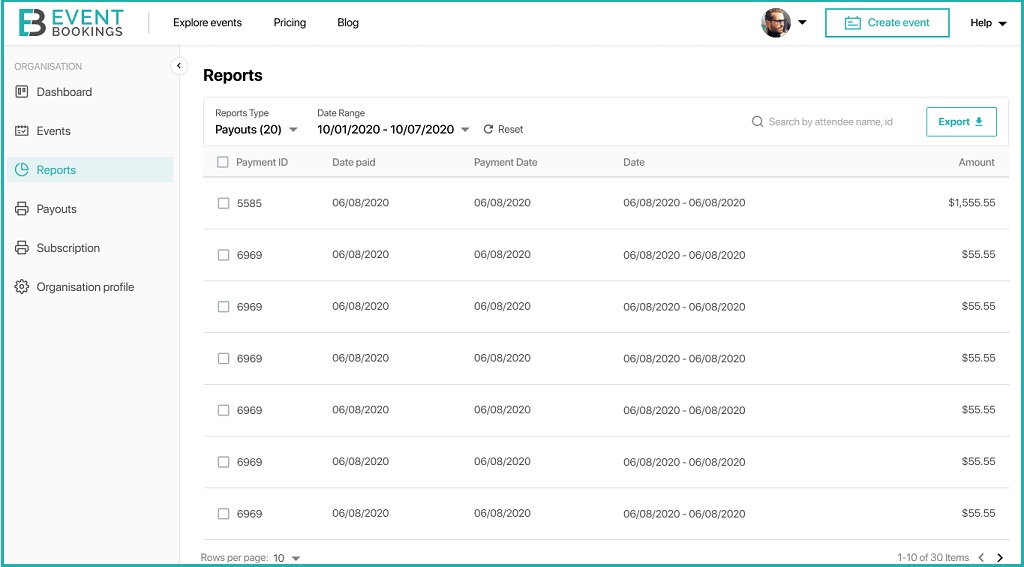Open the Rows per page dropdown
This screenshot has height=567, width=1024.
[287, 558]
